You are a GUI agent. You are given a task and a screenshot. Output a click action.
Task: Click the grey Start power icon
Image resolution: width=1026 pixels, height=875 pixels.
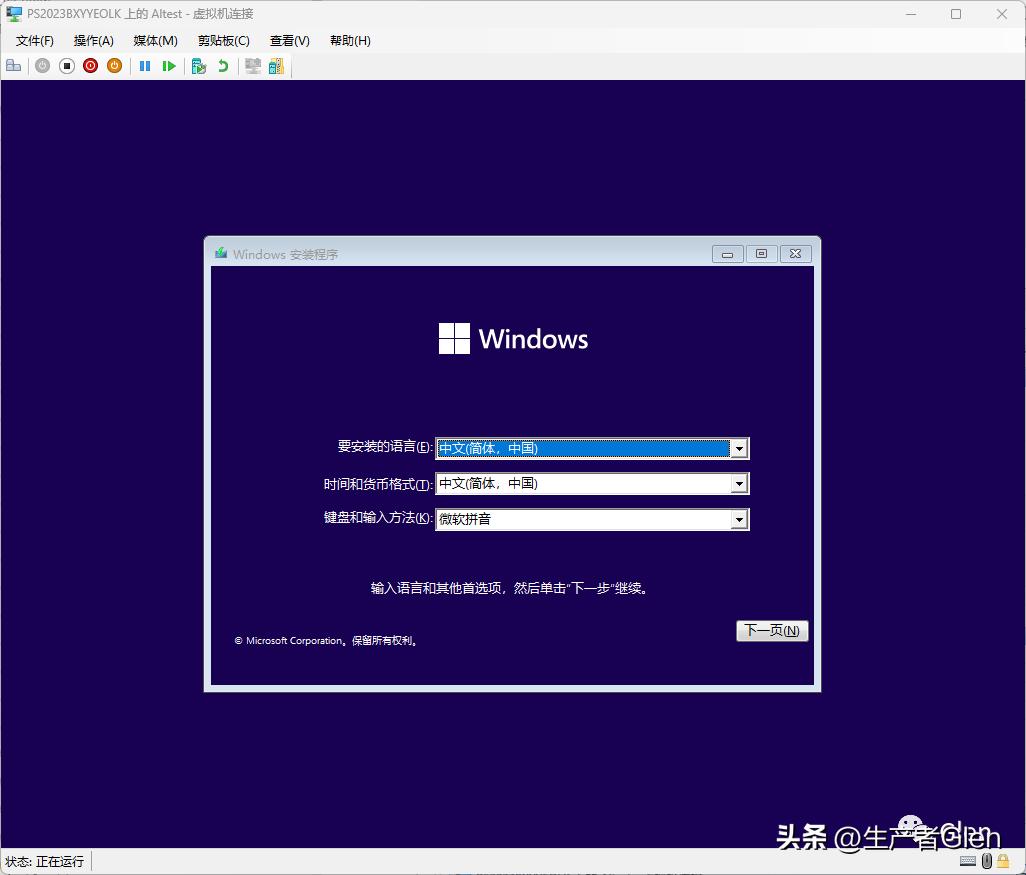click(x=43, y=65)
